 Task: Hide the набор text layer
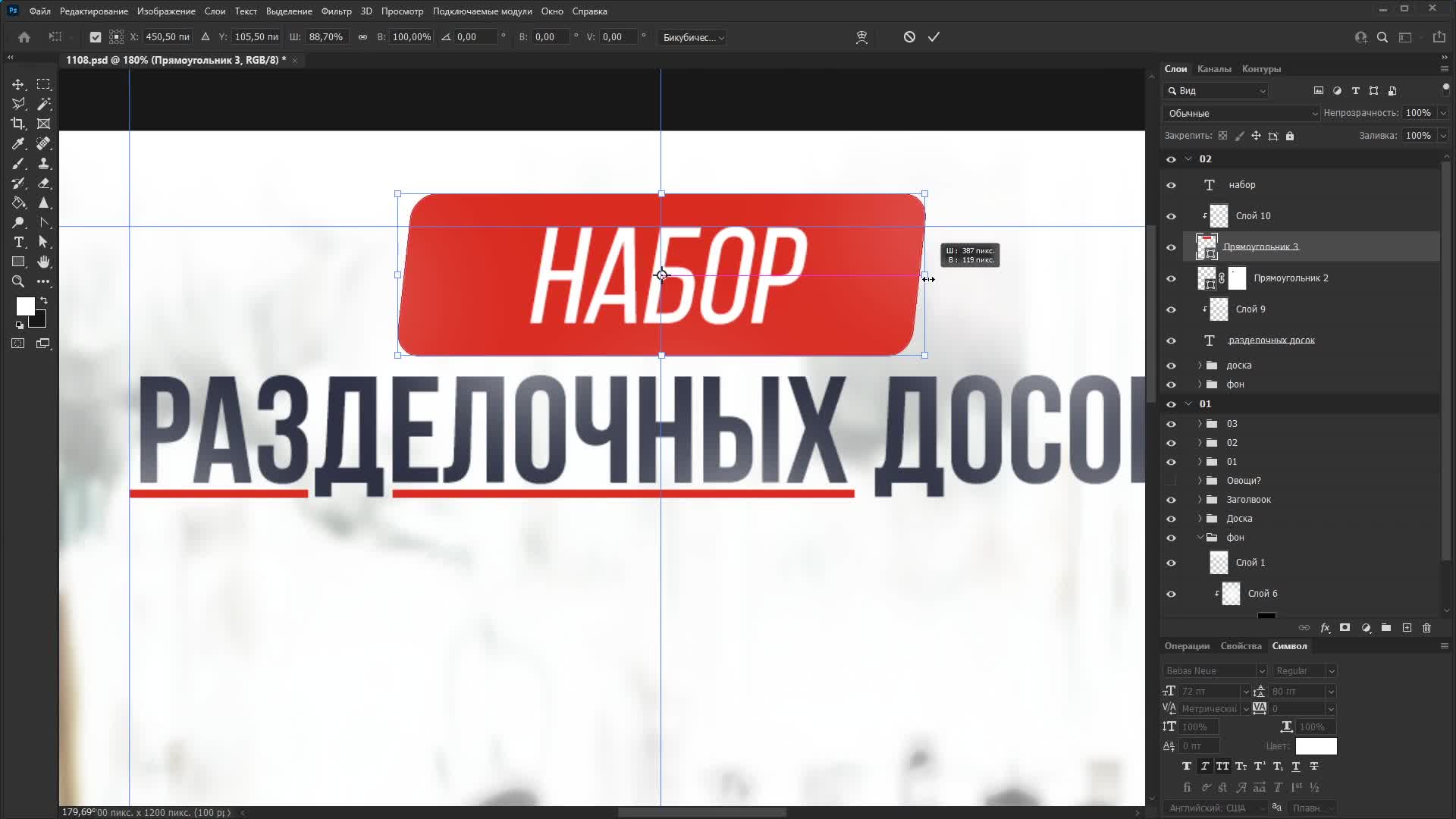(1171, 185)
